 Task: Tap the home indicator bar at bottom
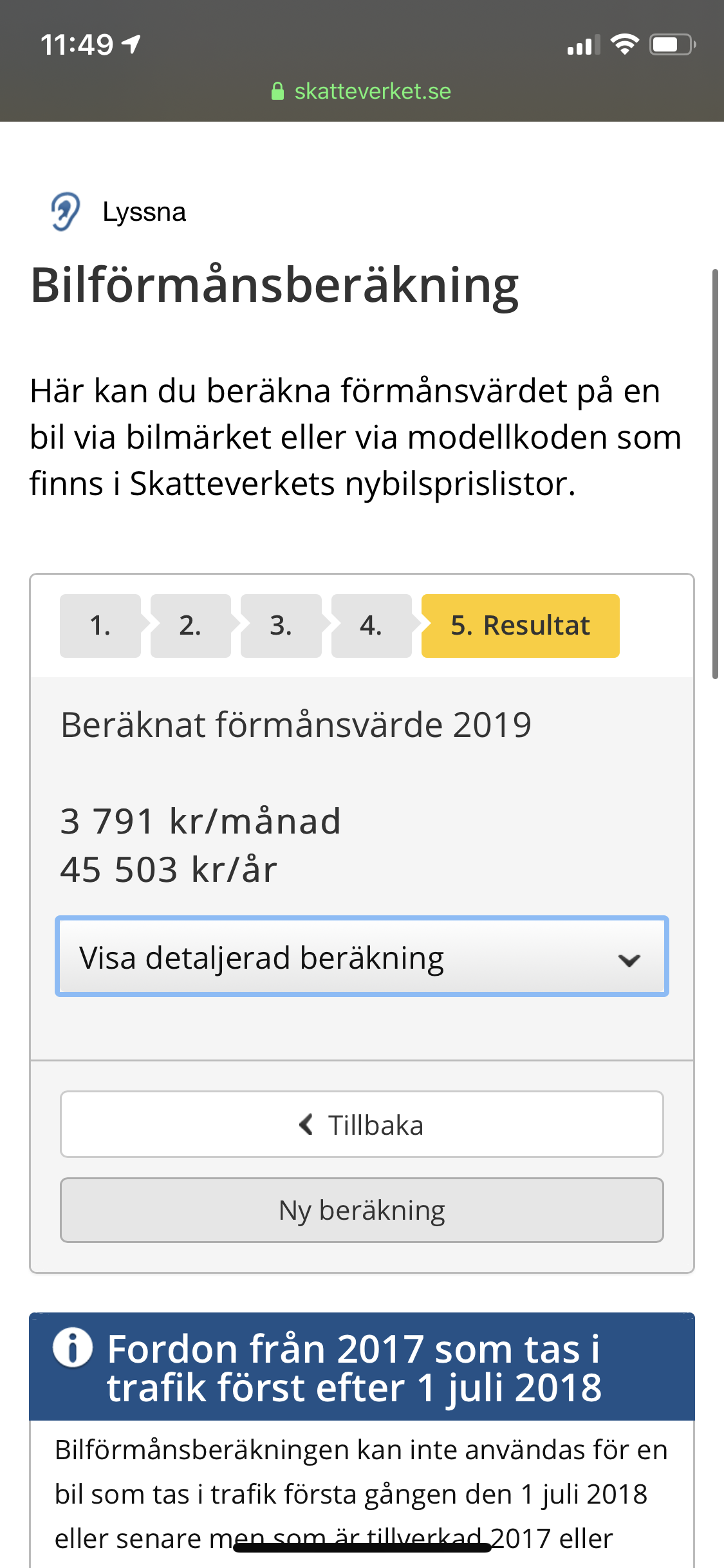[x=362, y=1547]
